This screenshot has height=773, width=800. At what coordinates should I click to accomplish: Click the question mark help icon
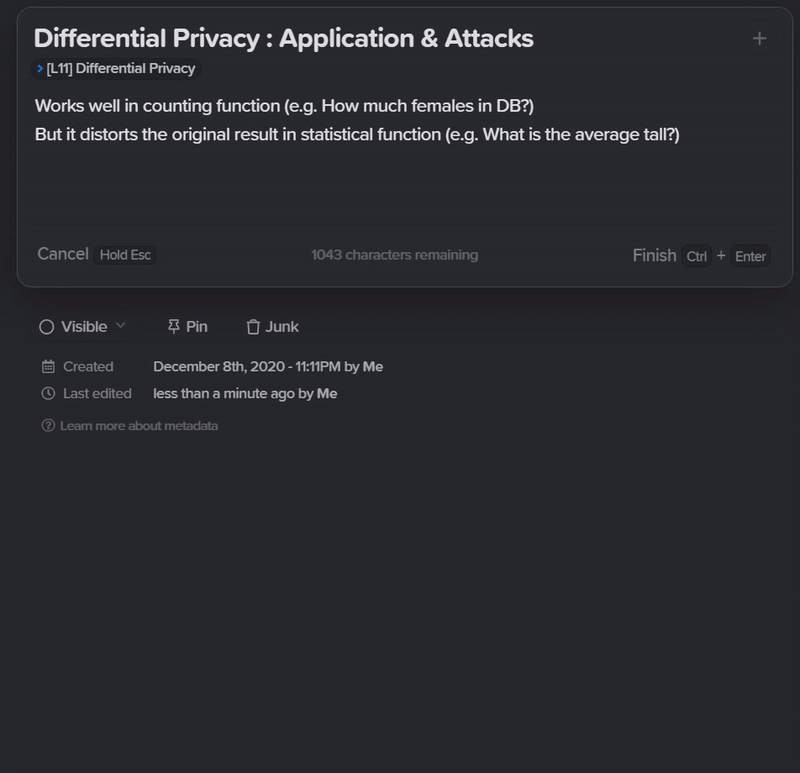pyautogui.click(x=48, y=426)
